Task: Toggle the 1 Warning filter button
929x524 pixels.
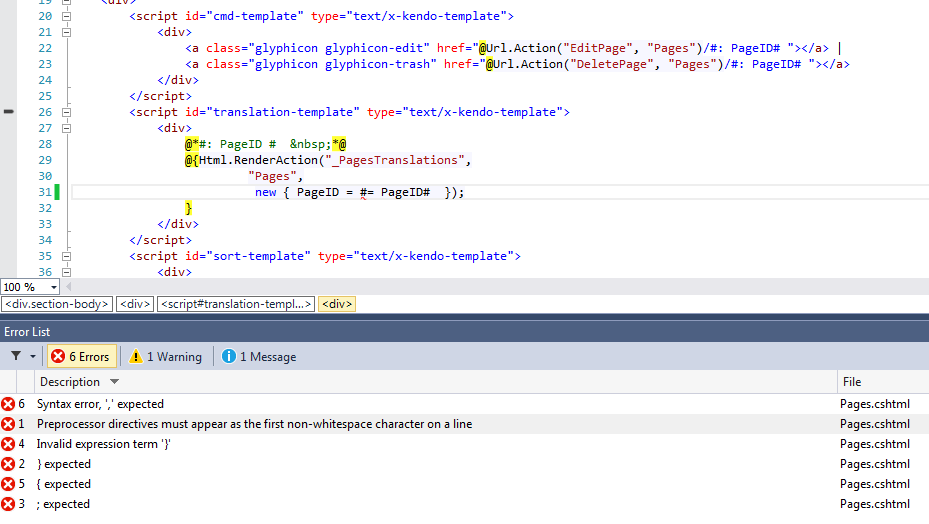Action: 165,357
